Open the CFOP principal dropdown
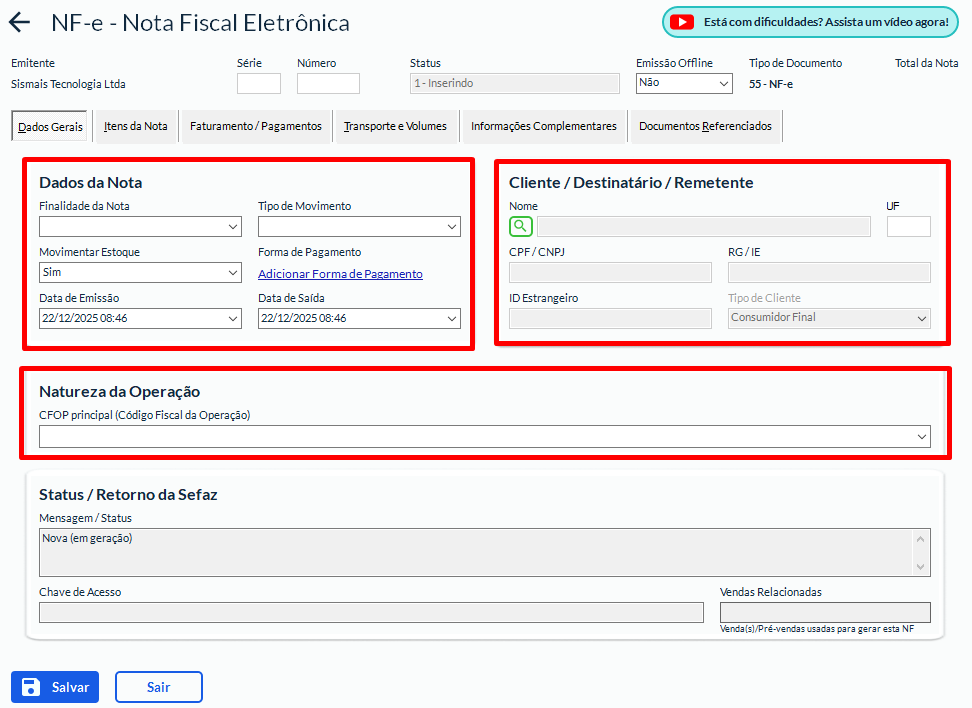Viewport: 972px width, 708px height. [x=484, y=436]
